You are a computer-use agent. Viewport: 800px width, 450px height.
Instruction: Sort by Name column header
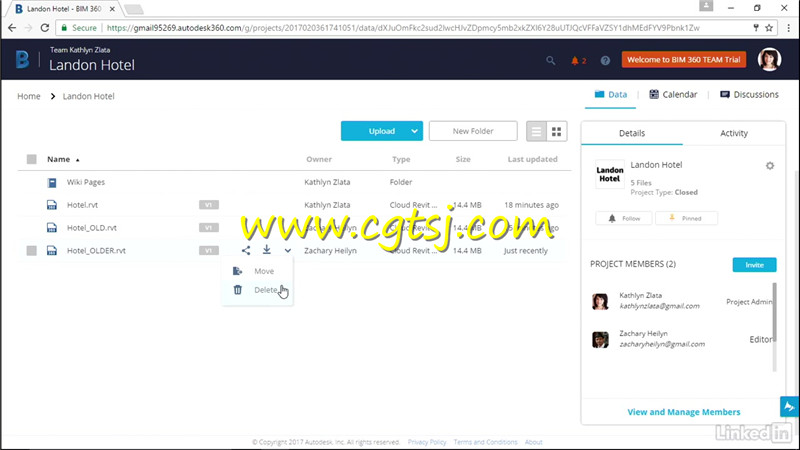(63, 159)
